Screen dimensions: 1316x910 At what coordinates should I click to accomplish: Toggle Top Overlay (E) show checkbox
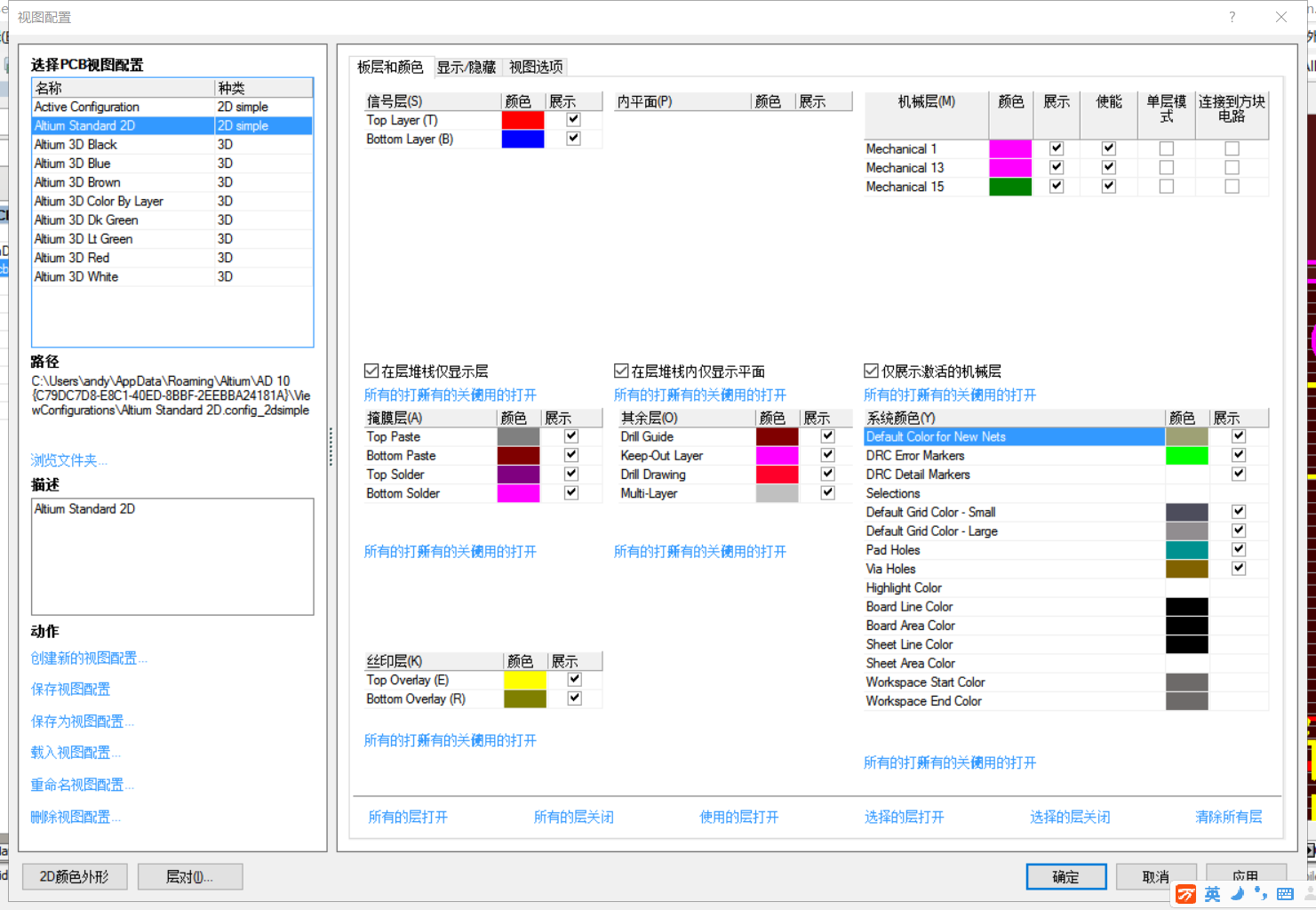pos(574,679)
